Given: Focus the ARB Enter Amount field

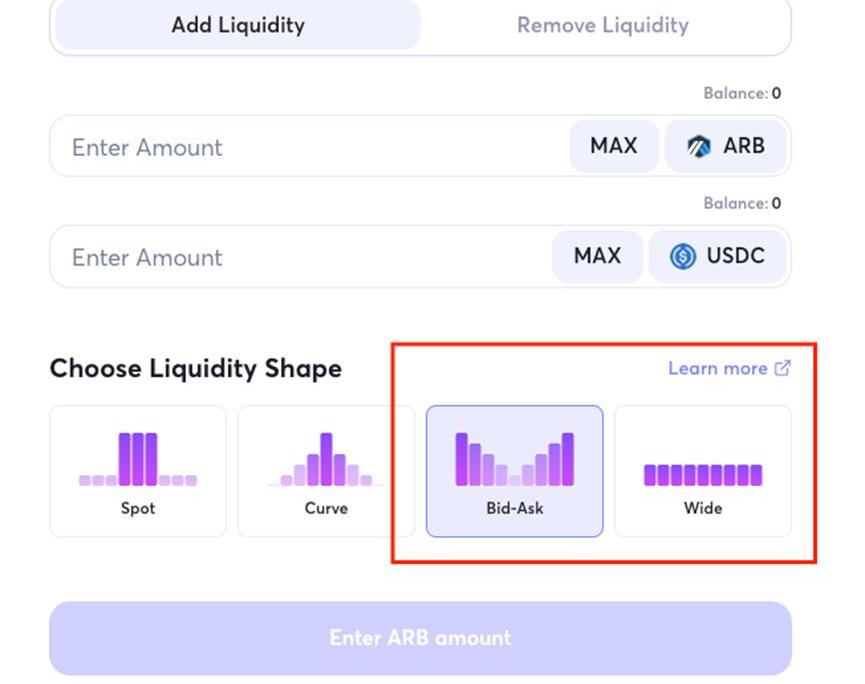Looking at the screenshot, I should point(309,147).
